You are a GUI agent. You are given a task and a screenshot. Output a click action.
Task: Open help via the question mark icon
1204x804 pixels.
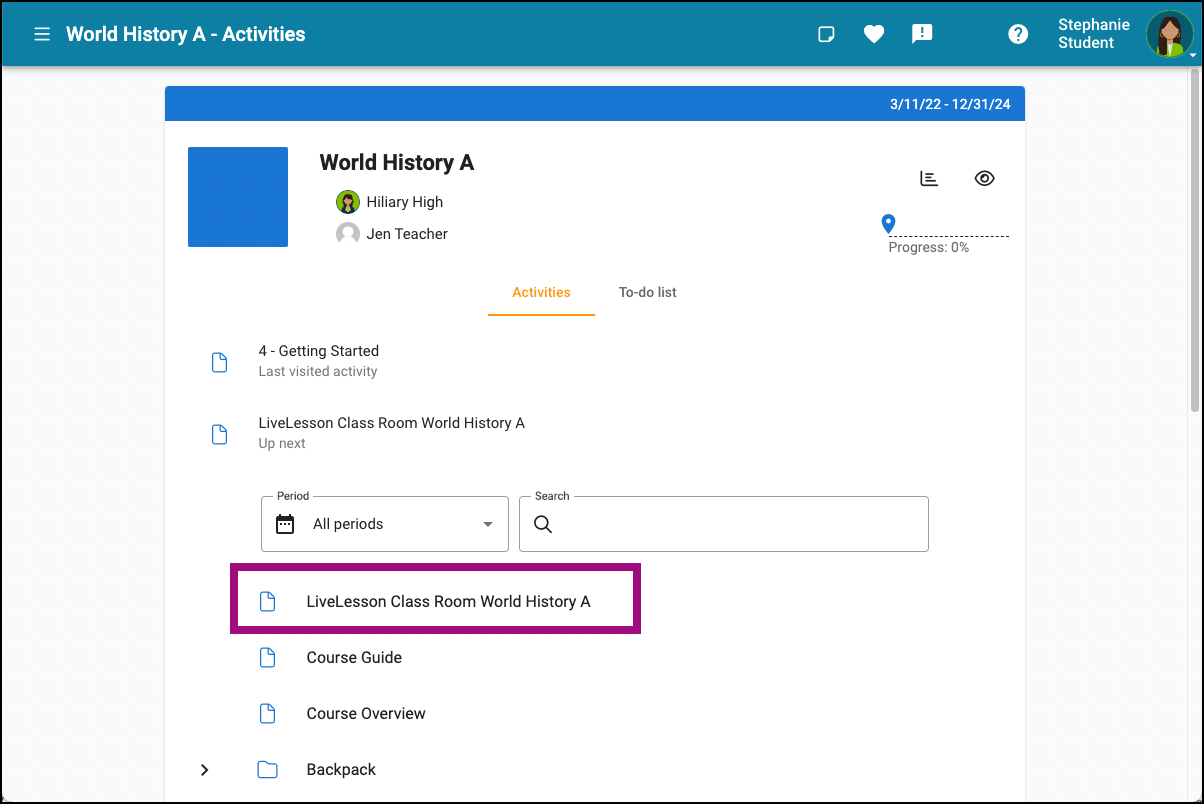tap(1018, 33)
